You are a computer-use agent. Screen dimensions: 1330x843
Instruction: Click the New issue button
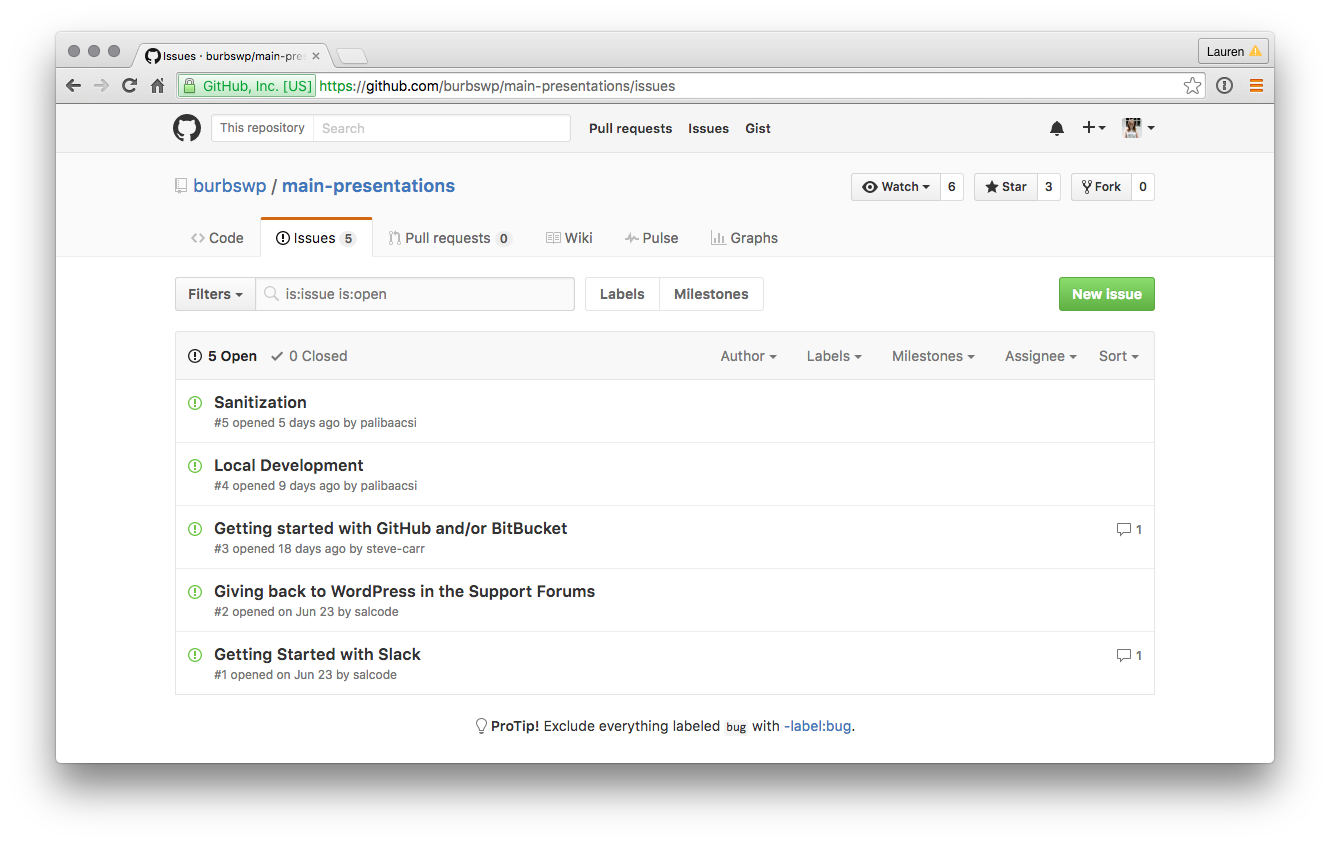(1106, 294)
